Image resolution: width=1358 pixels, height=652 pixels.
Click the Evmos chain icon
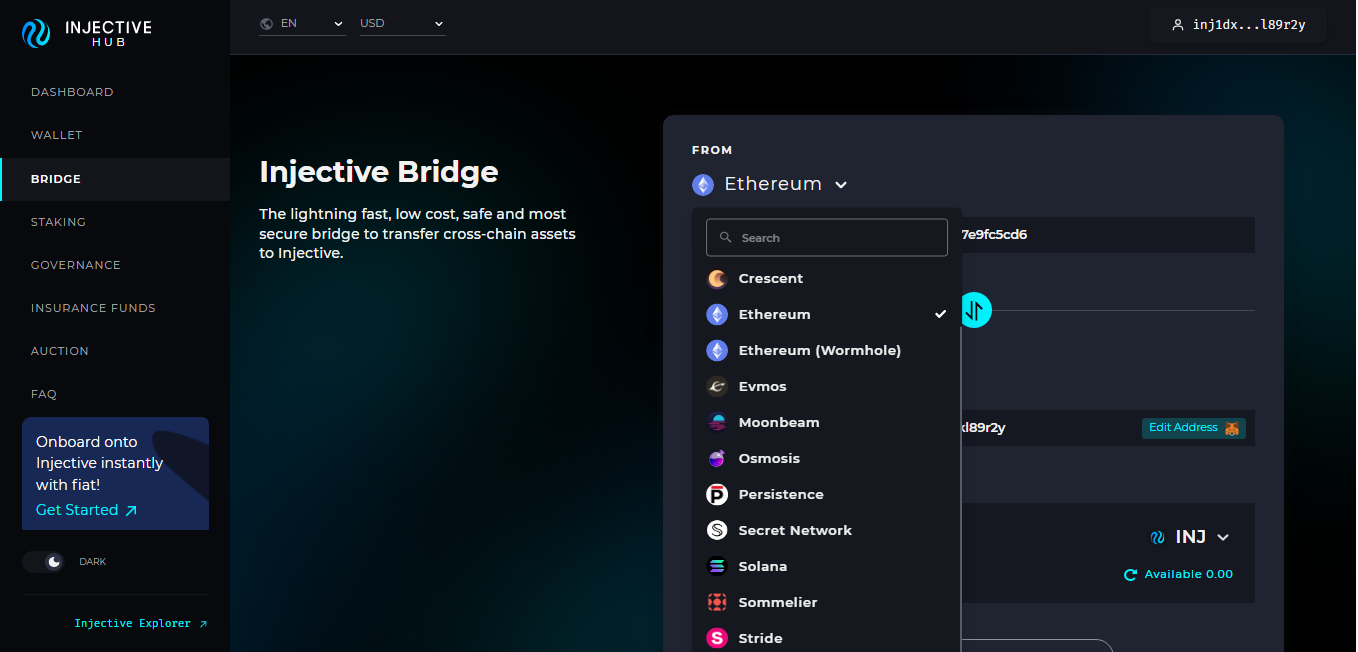717,387
